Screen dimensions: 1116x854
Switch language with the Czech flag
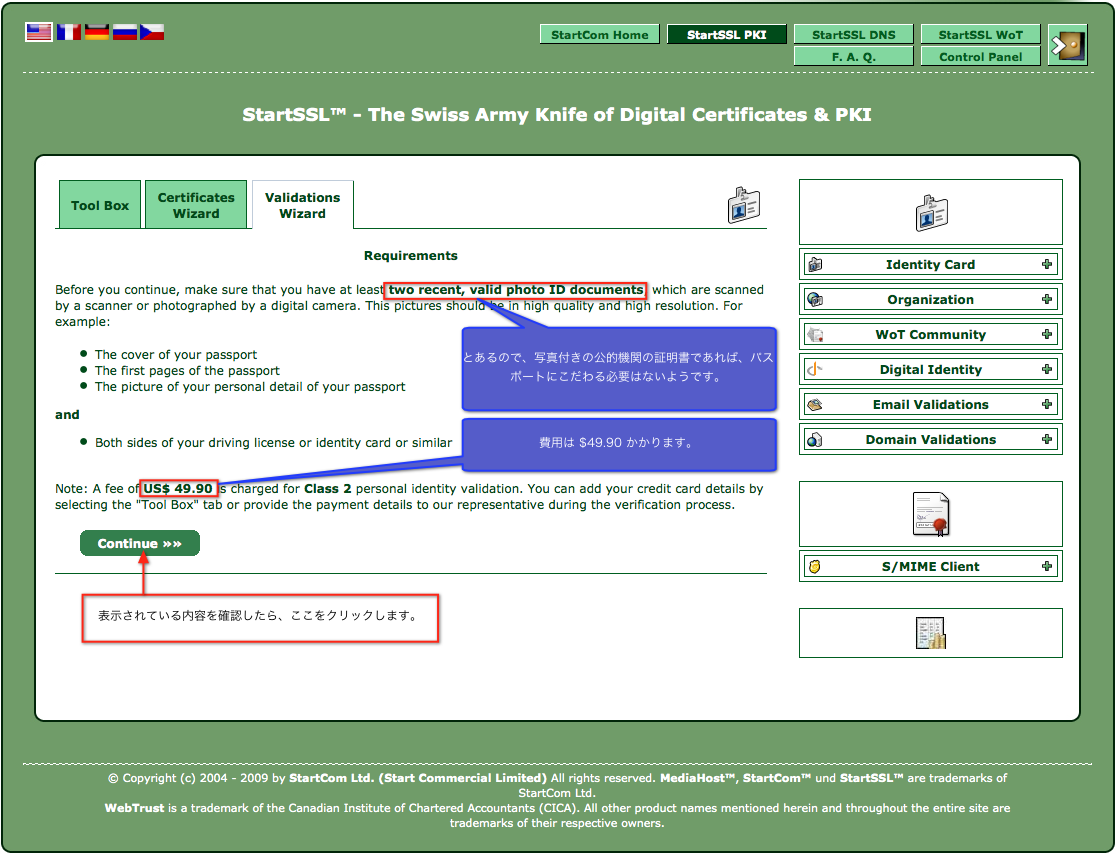[152, 32]
